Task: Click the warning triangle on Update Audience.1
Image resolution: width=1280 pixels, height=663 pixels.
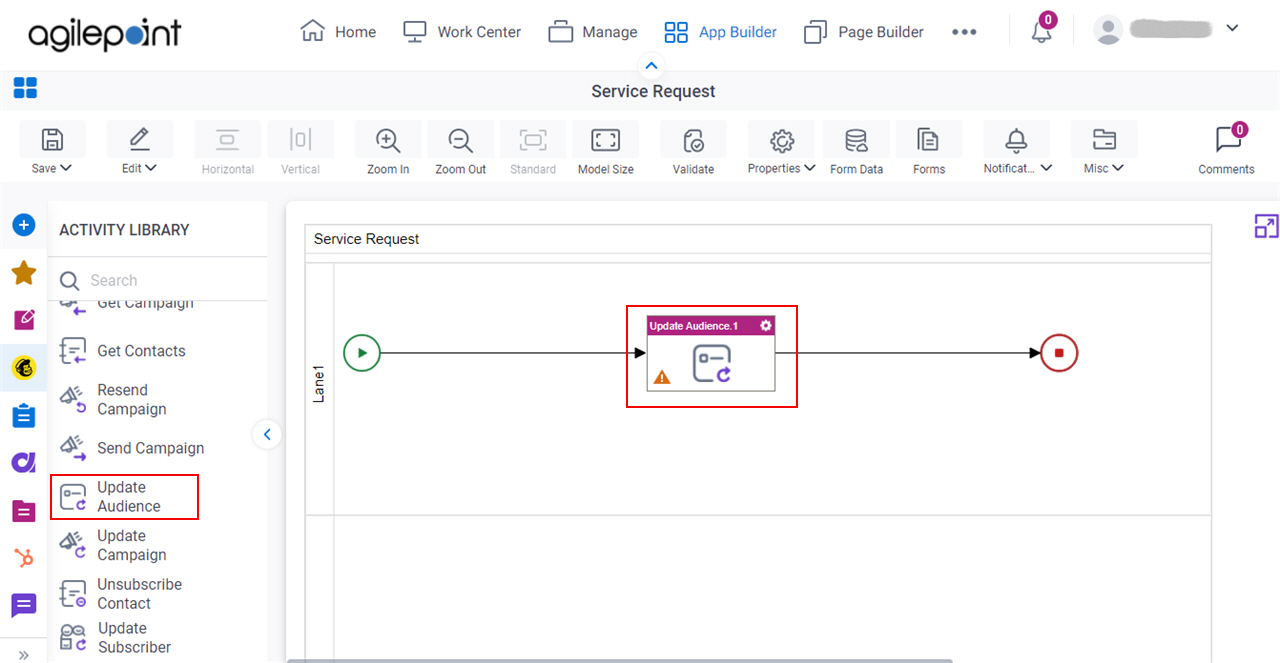Action: coord(662,377)
